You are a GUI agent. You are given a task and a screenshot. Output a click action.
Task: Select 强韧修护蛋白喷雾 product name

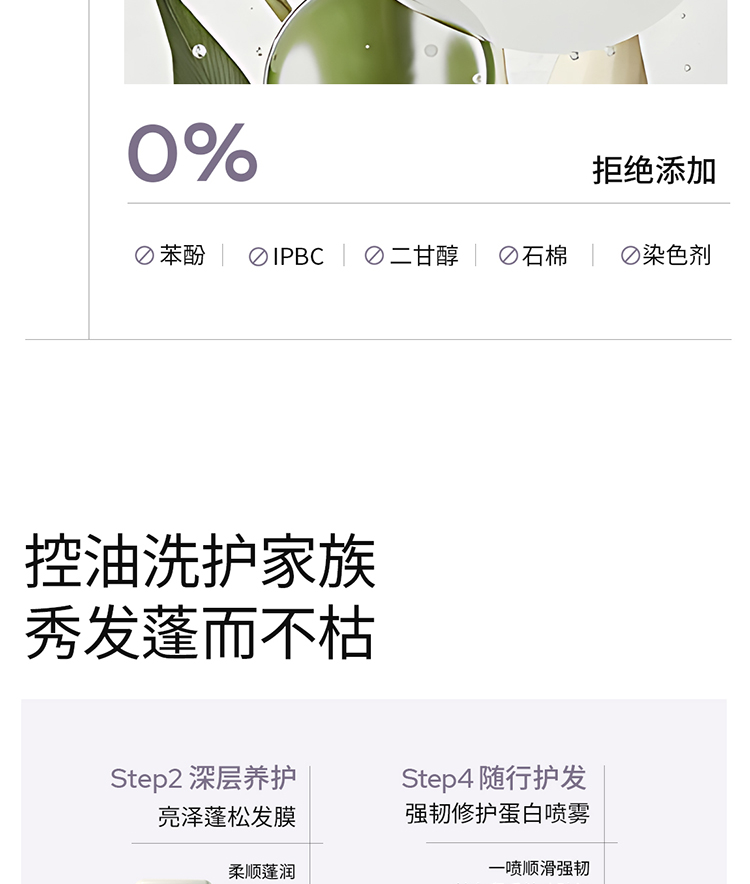click(x=497, y=814)
